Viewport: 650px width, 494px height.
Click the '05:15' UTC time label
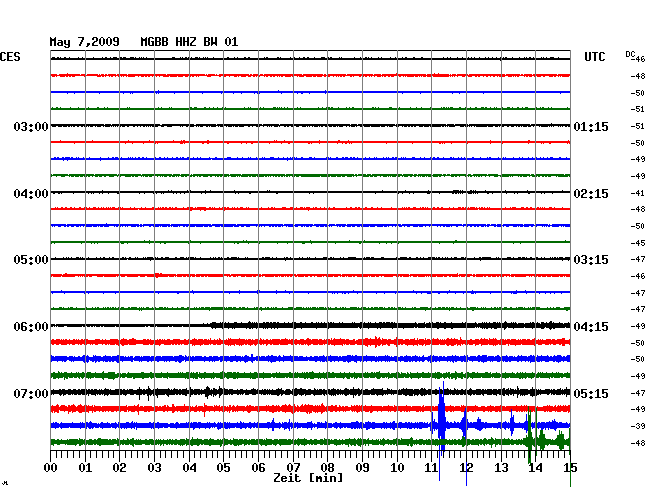(x=591, y=393)
